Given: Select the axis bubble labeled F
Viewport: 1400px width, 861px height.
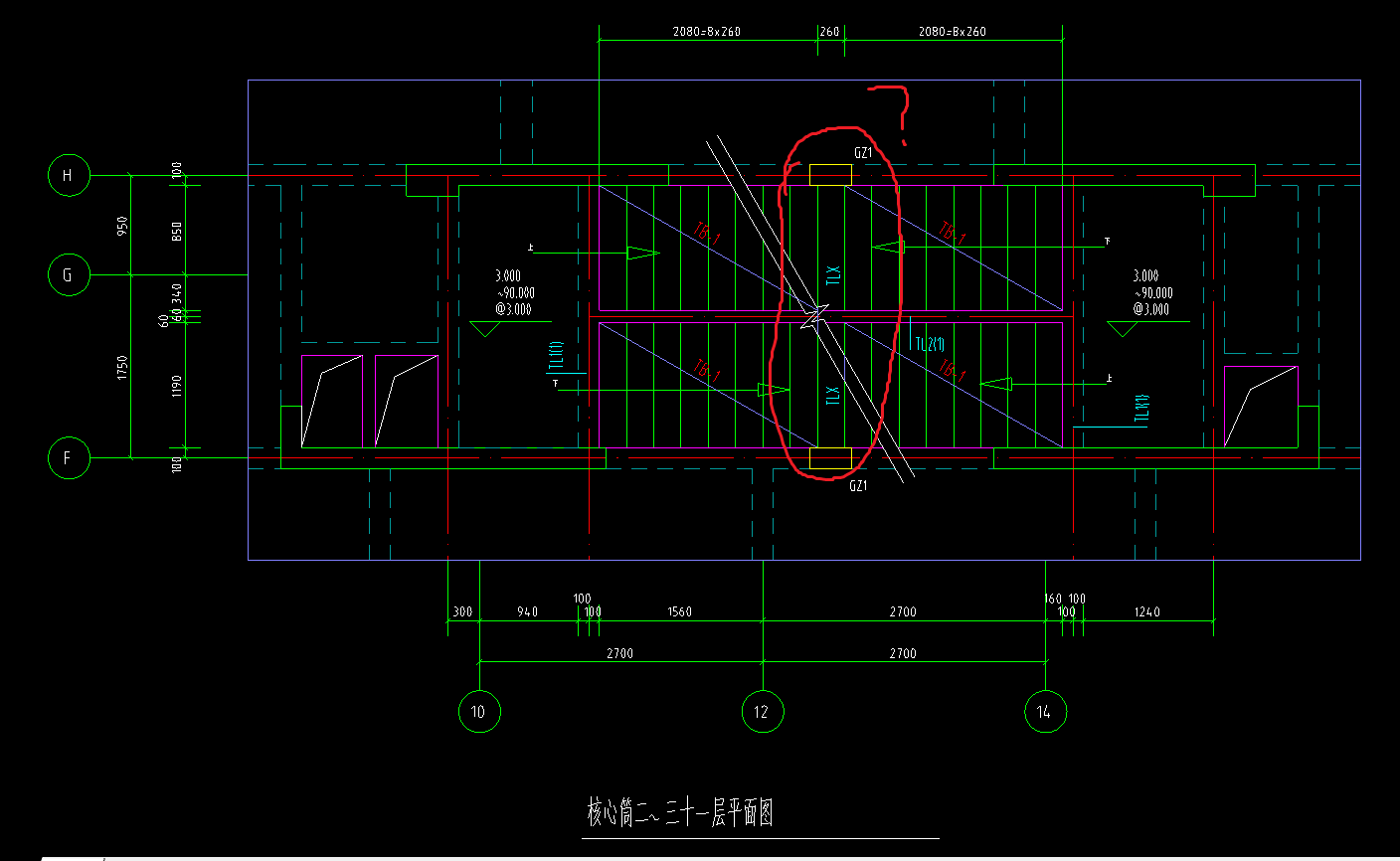Looking at the screenshot, I should (69, 458).
